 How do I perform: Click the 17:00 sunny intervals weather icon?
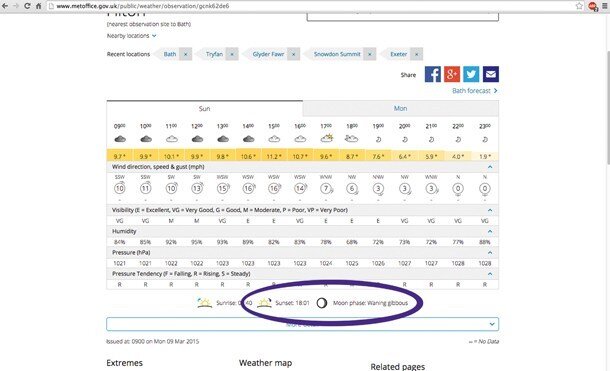[x=326, y=138]
